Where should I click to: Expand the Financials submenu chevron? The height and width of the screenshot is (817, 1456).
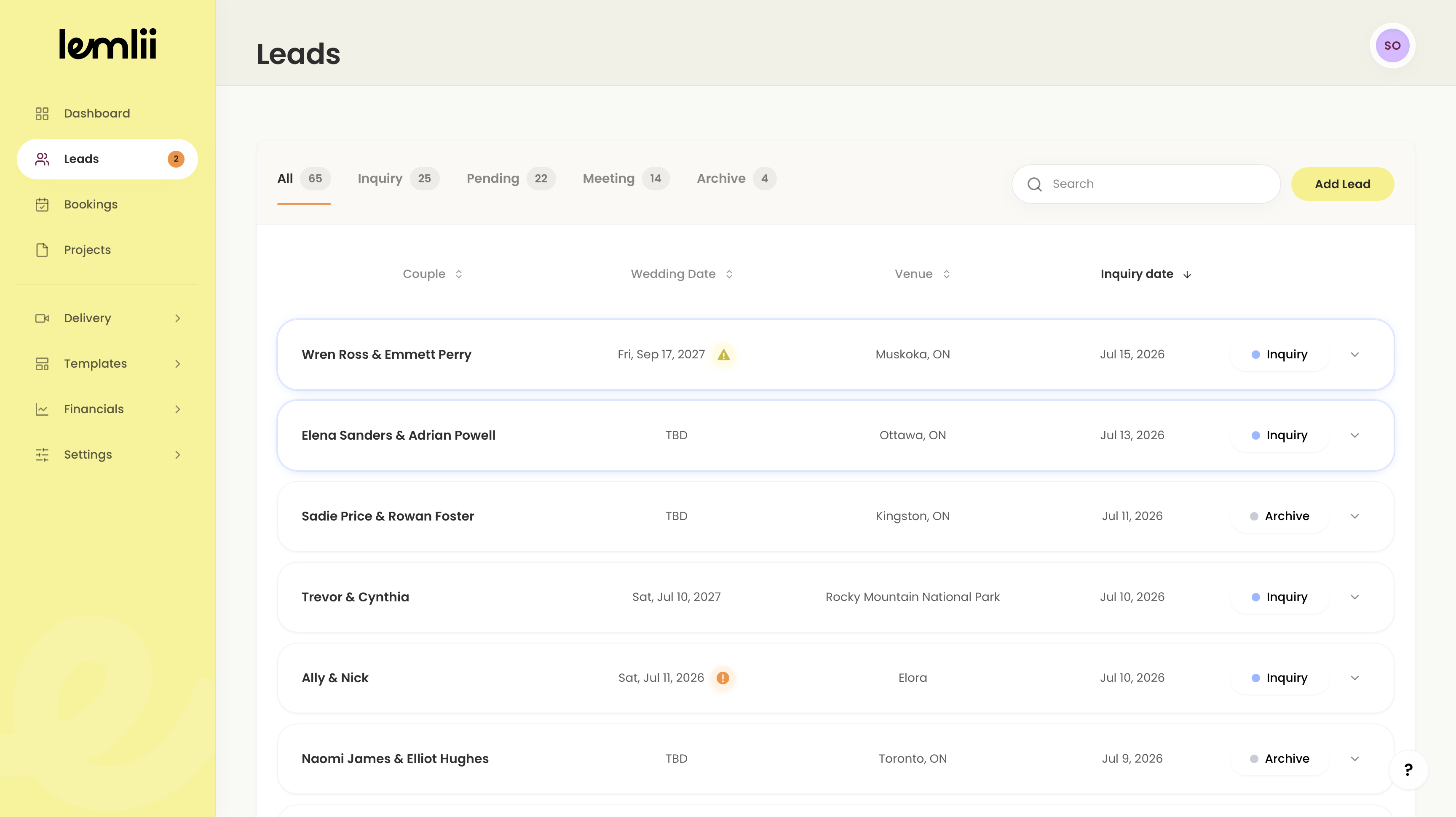click(177, 409)
